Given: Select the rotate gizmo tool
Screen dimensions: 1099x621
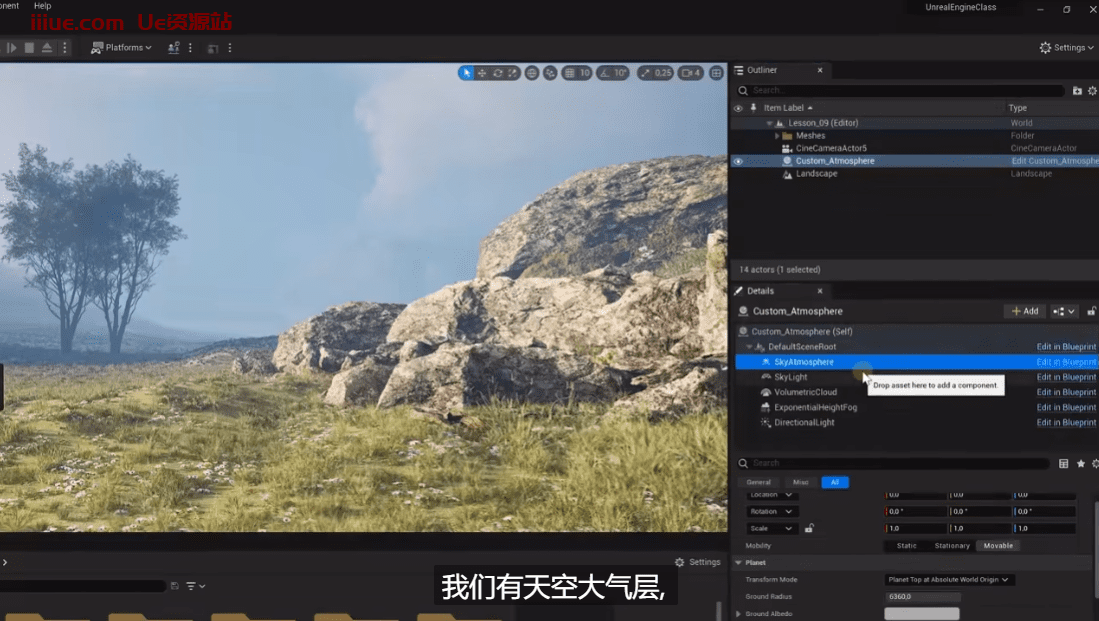Looking at the screenshot, I should pyautogui.click(x=497, y=73).
